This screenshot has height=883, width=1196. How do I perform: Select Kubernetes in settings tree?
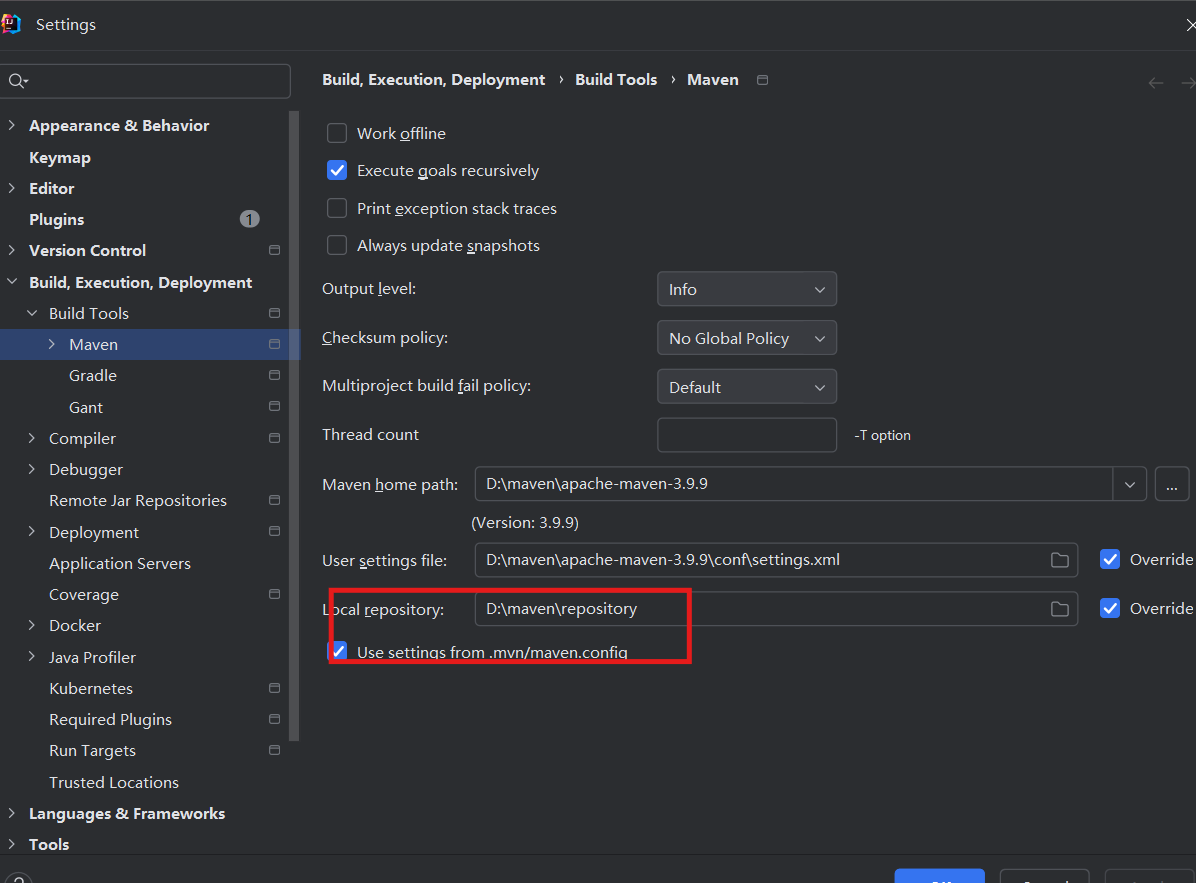click(x=91, y=689)
